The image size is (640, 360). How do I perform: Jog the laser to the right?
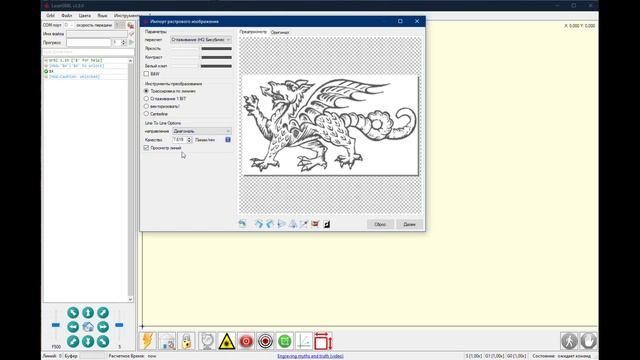(103, 327)
